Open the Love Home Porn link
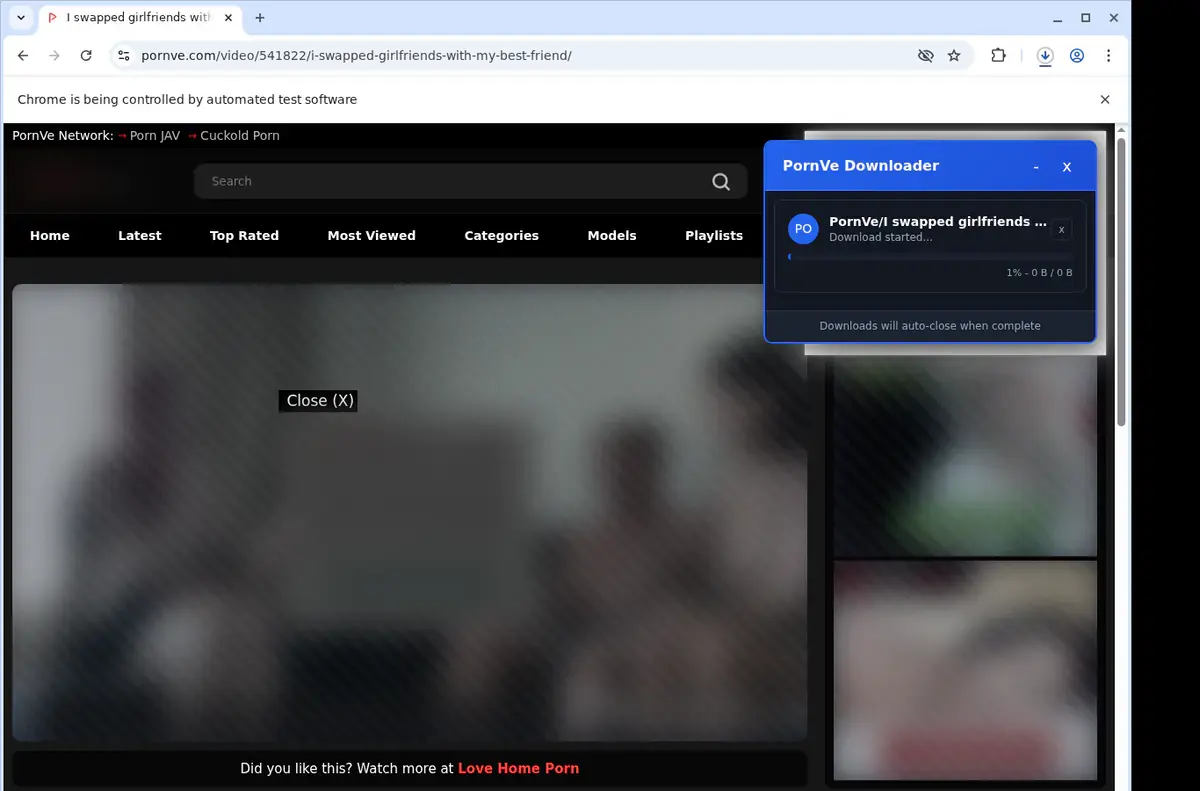This screenshot has width=1200, height=791. 518,768
